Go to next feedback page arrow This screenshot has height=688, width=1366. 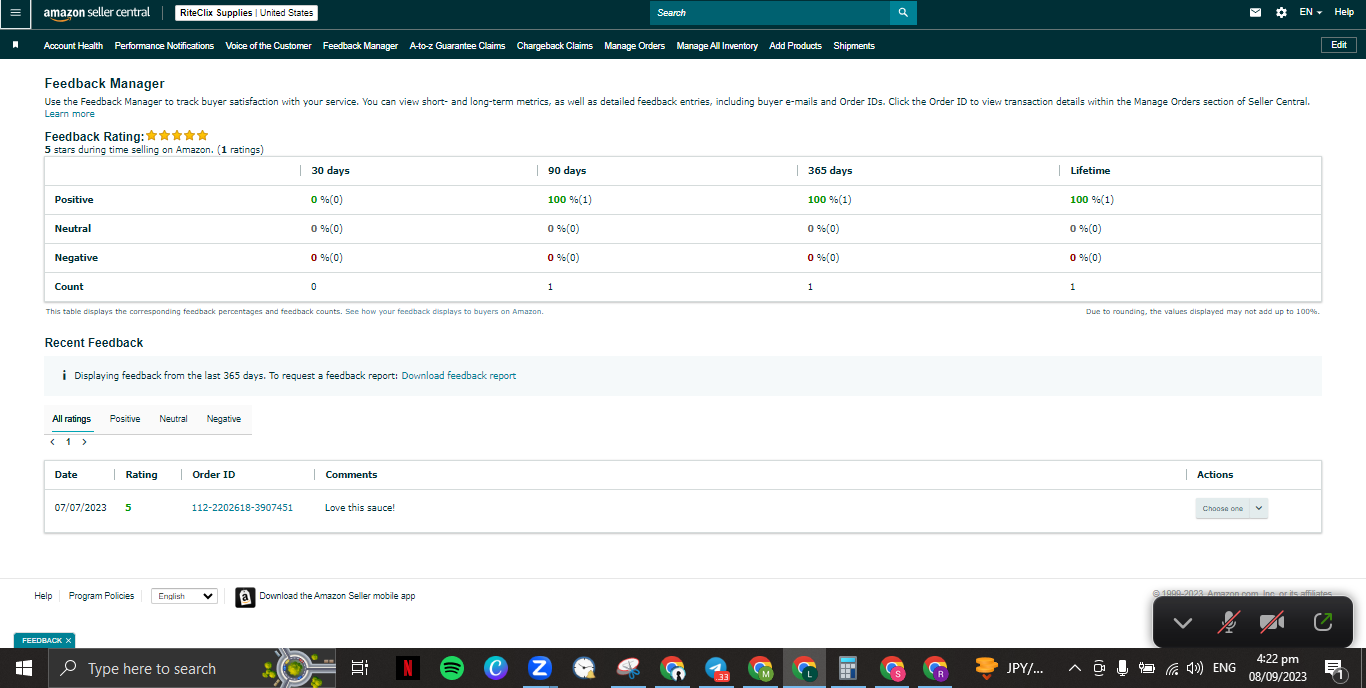click(84, 441)
